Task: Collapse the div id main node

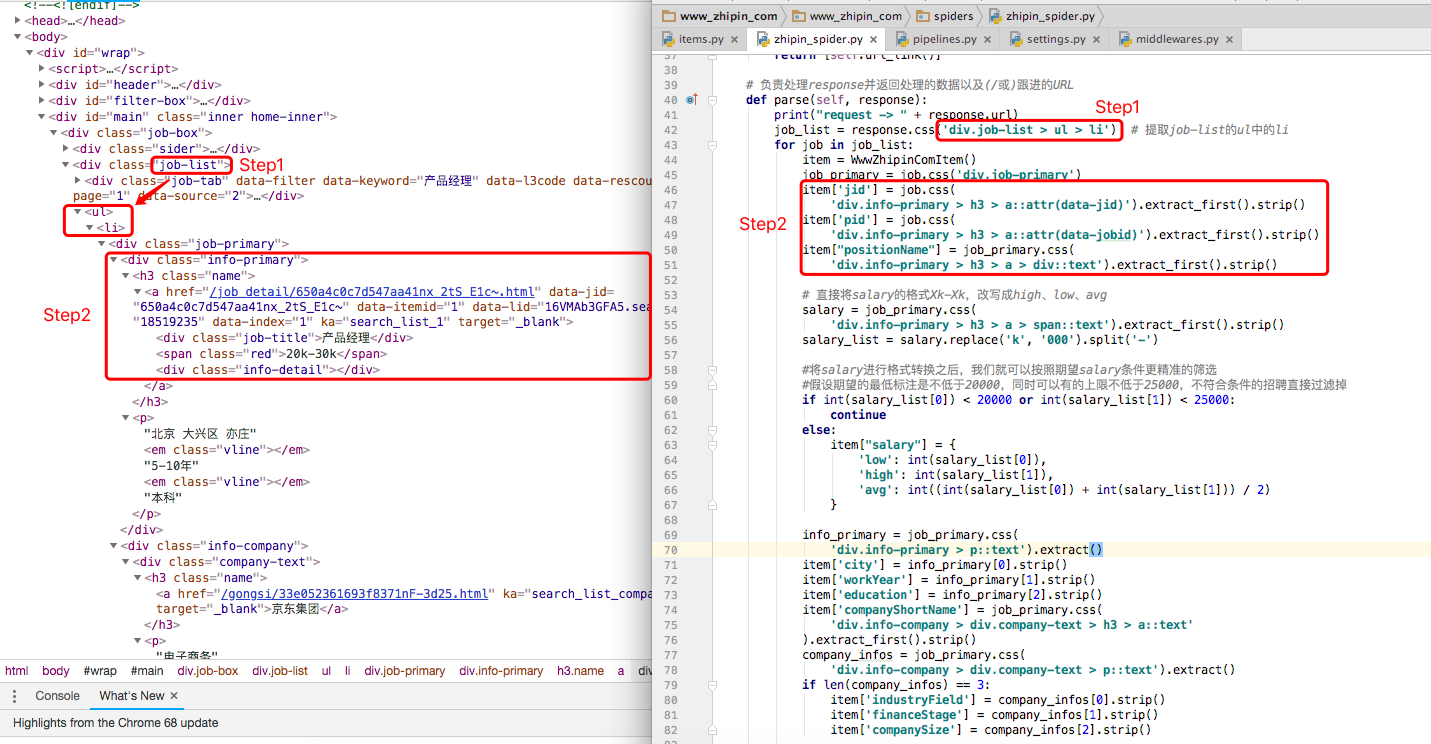Action: pos(42,117)
